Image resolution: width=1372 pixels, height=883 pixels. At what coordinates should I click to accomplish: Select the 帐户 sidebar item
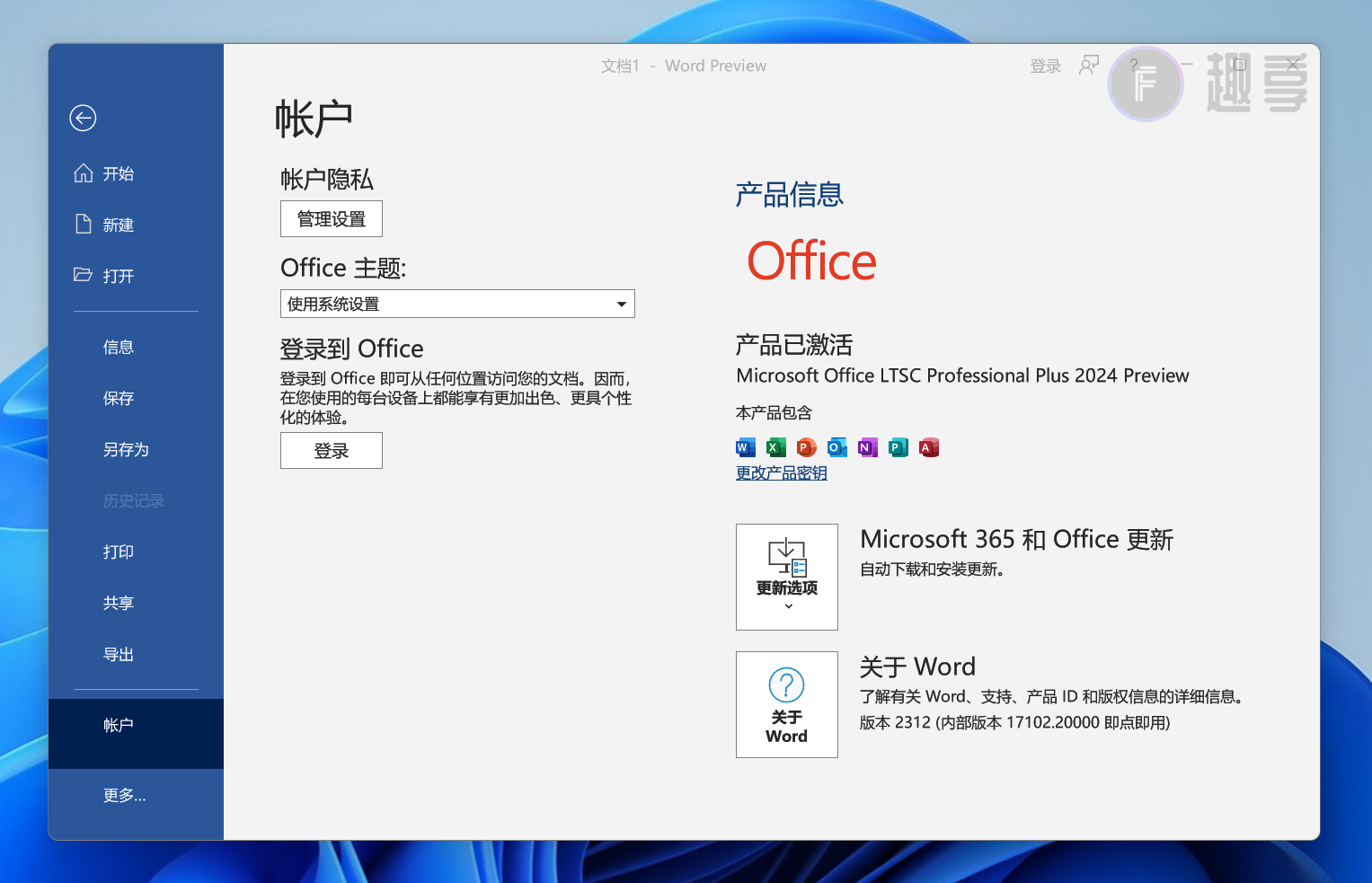(136, 733)
